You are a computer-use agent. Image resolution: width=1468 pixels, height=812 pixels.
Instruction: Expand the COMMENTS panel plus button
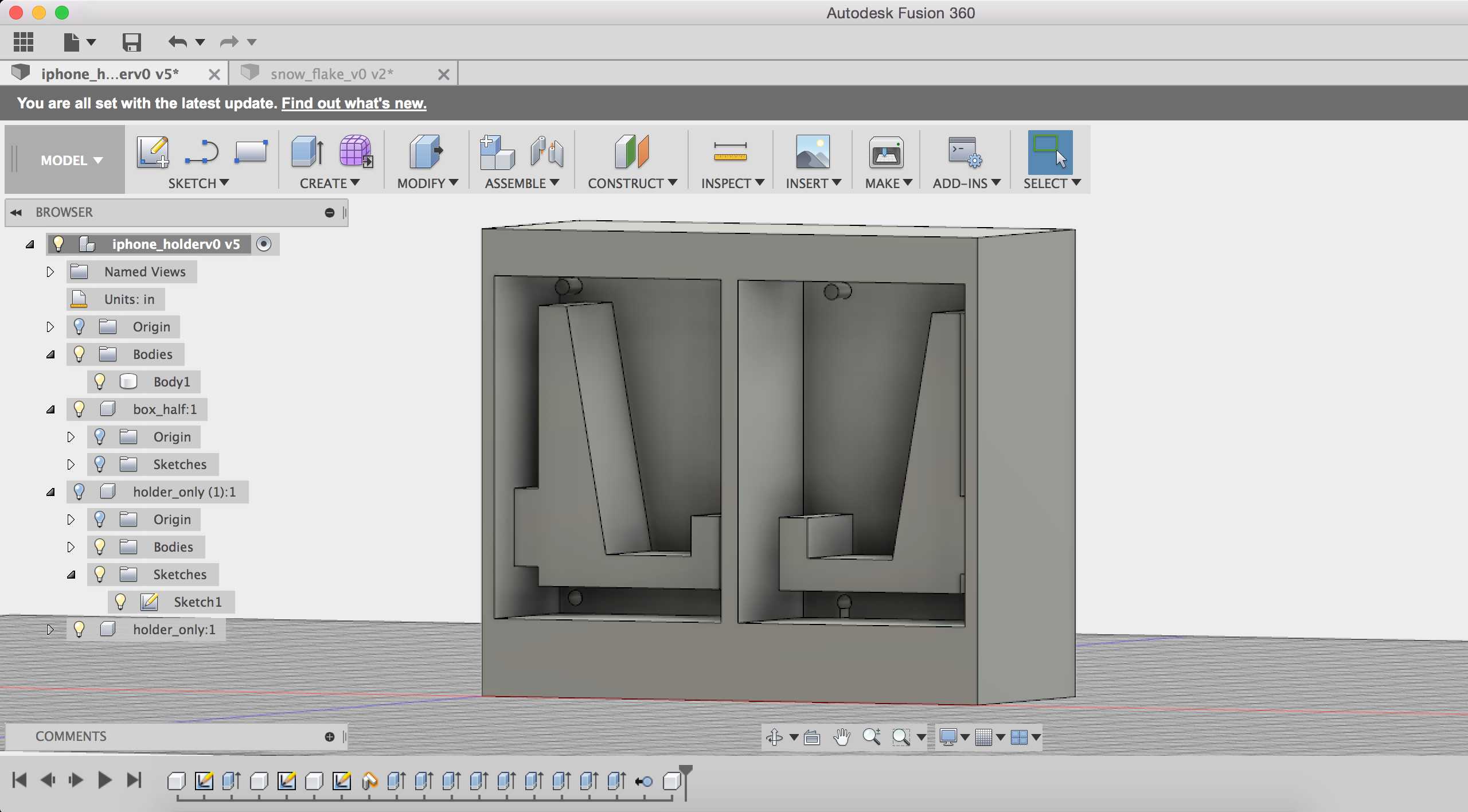330,737
